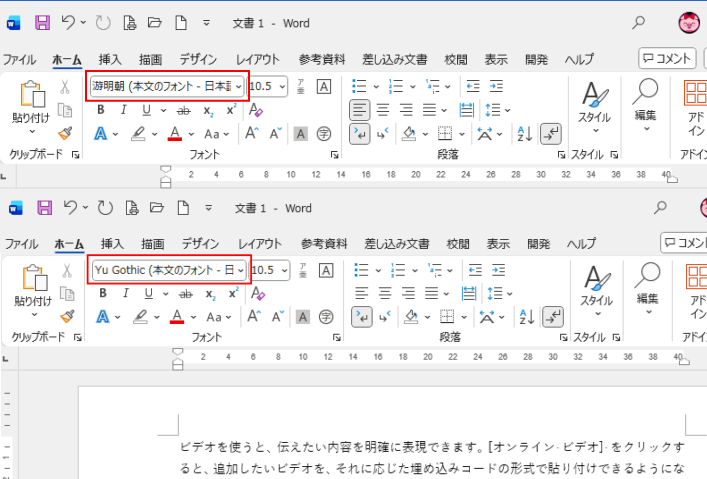Click Copy icon in lower window
Image resolution: width=707 pixels, height=479 pixels.
point(67,294)
